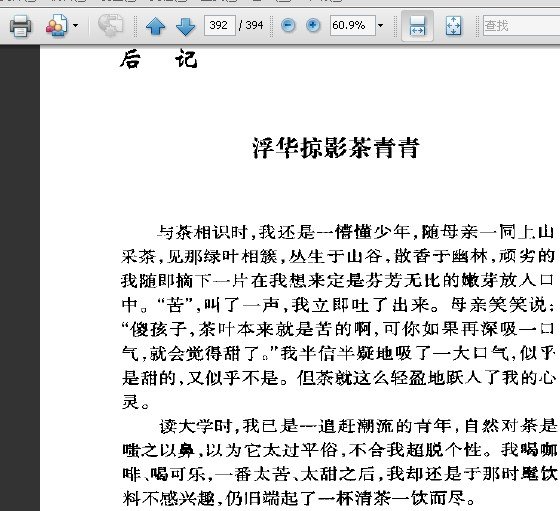Click the 后记 heading

[x=159, y=59]
